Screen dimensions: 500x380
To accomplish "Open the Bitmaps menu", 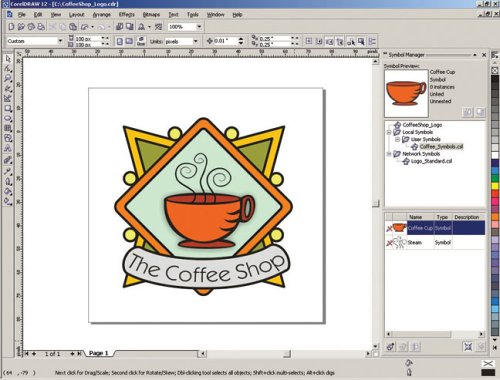I will point(151,15).
